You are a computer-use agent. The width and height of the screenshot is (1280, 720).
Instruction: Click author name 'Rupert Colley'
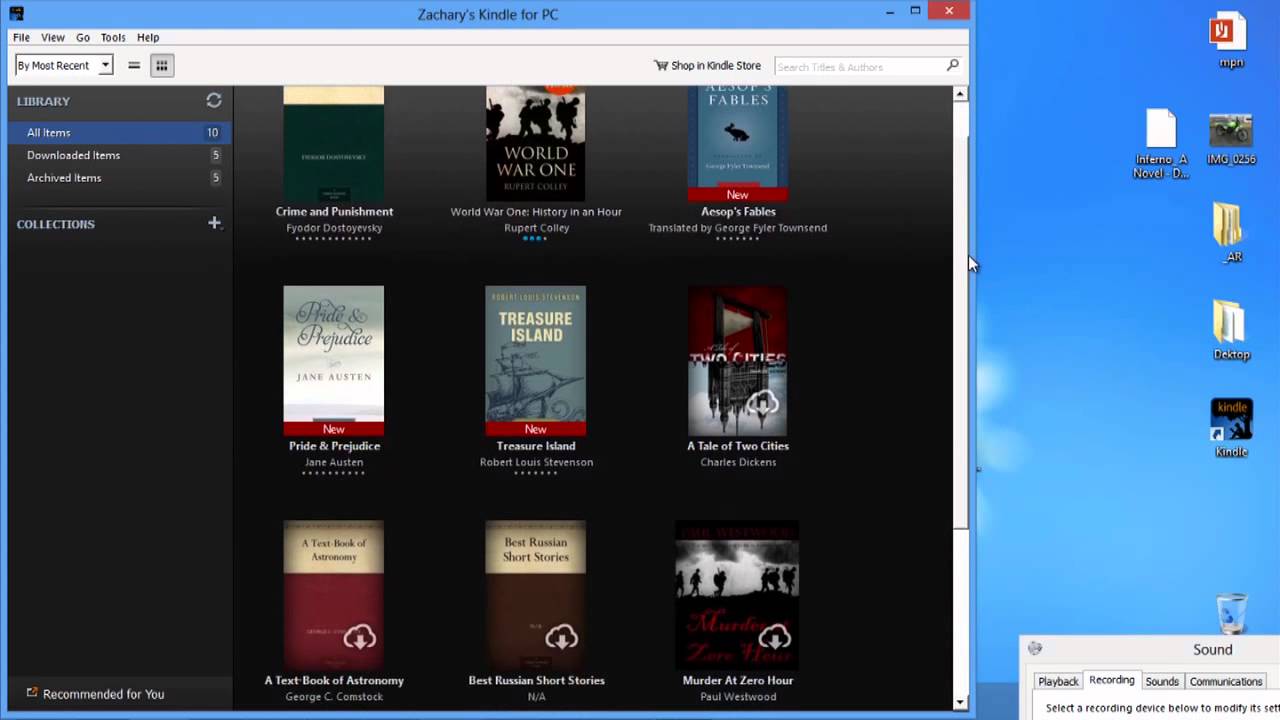point(536,228)
